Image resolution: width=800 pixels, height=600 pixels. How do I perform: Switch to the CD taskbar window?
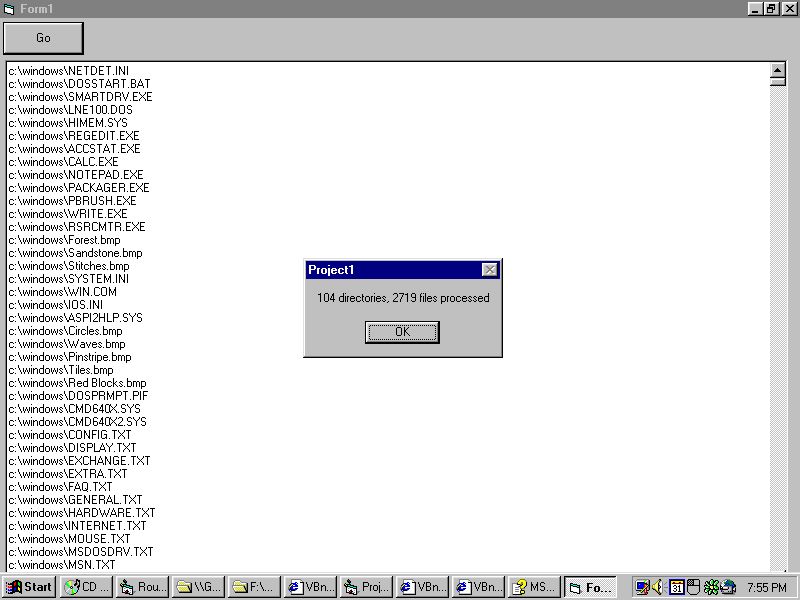click(x=86, y=587)
